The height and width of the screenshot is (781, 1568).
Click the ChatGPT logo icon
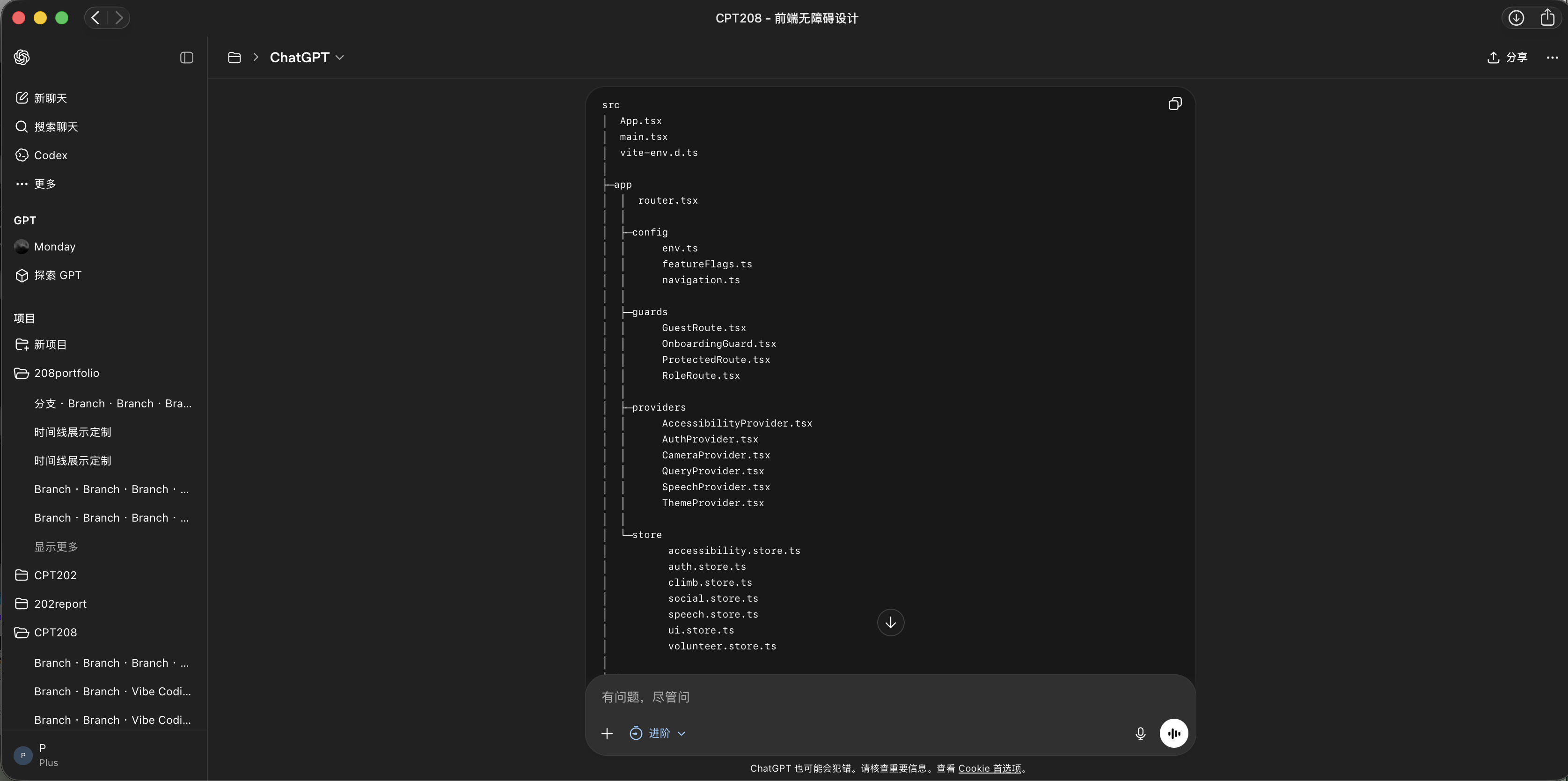tap(22, 57)
